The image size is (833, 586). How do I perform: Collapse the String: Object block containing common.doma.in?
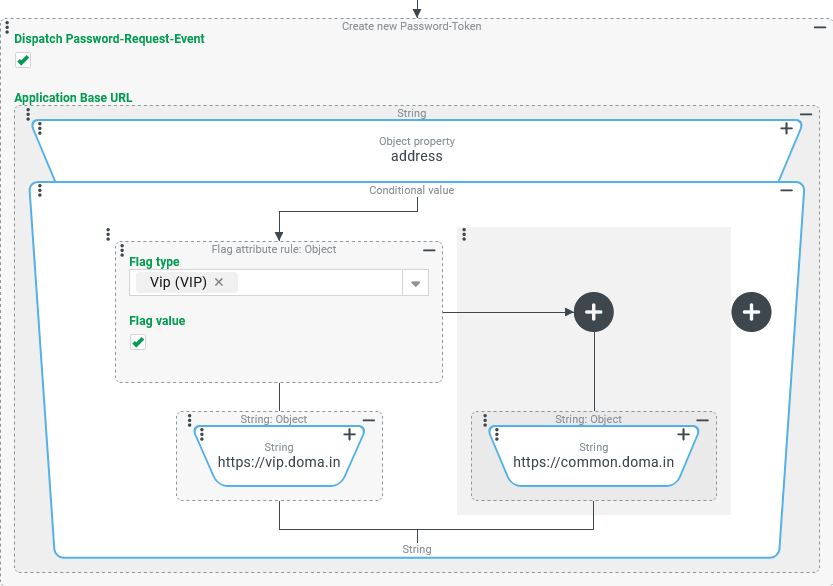pyautogui.click(x=703, y=420)
